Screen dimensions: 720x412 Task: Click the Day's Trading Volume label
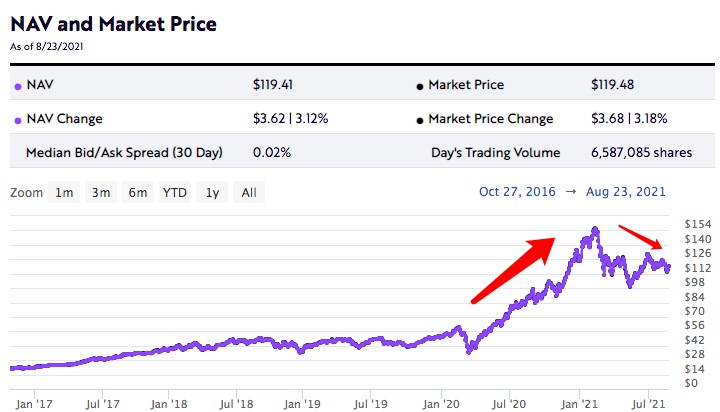tap(495, 153)
